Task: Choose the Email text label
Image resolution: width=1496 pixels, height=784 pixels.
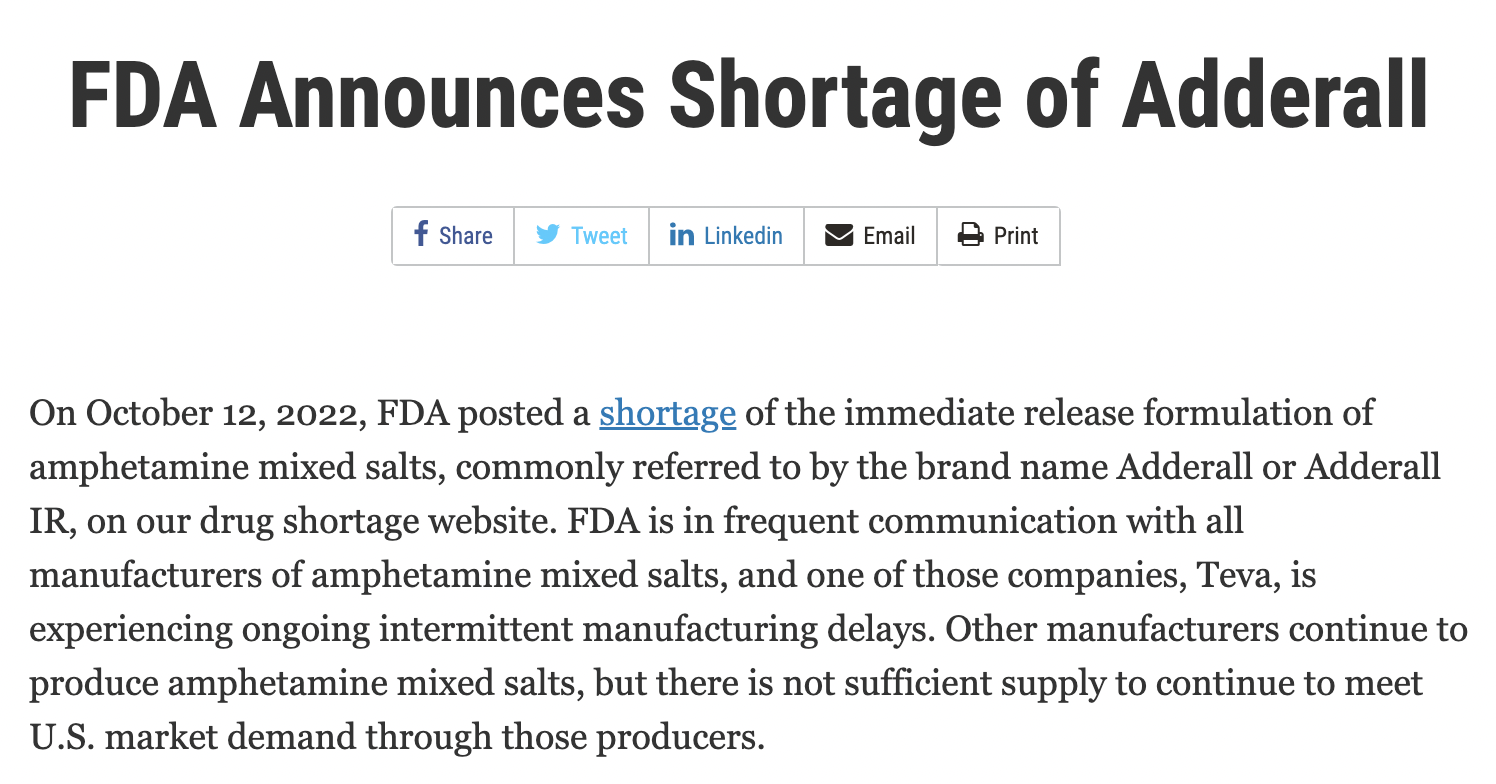Action: coord(889,236)
